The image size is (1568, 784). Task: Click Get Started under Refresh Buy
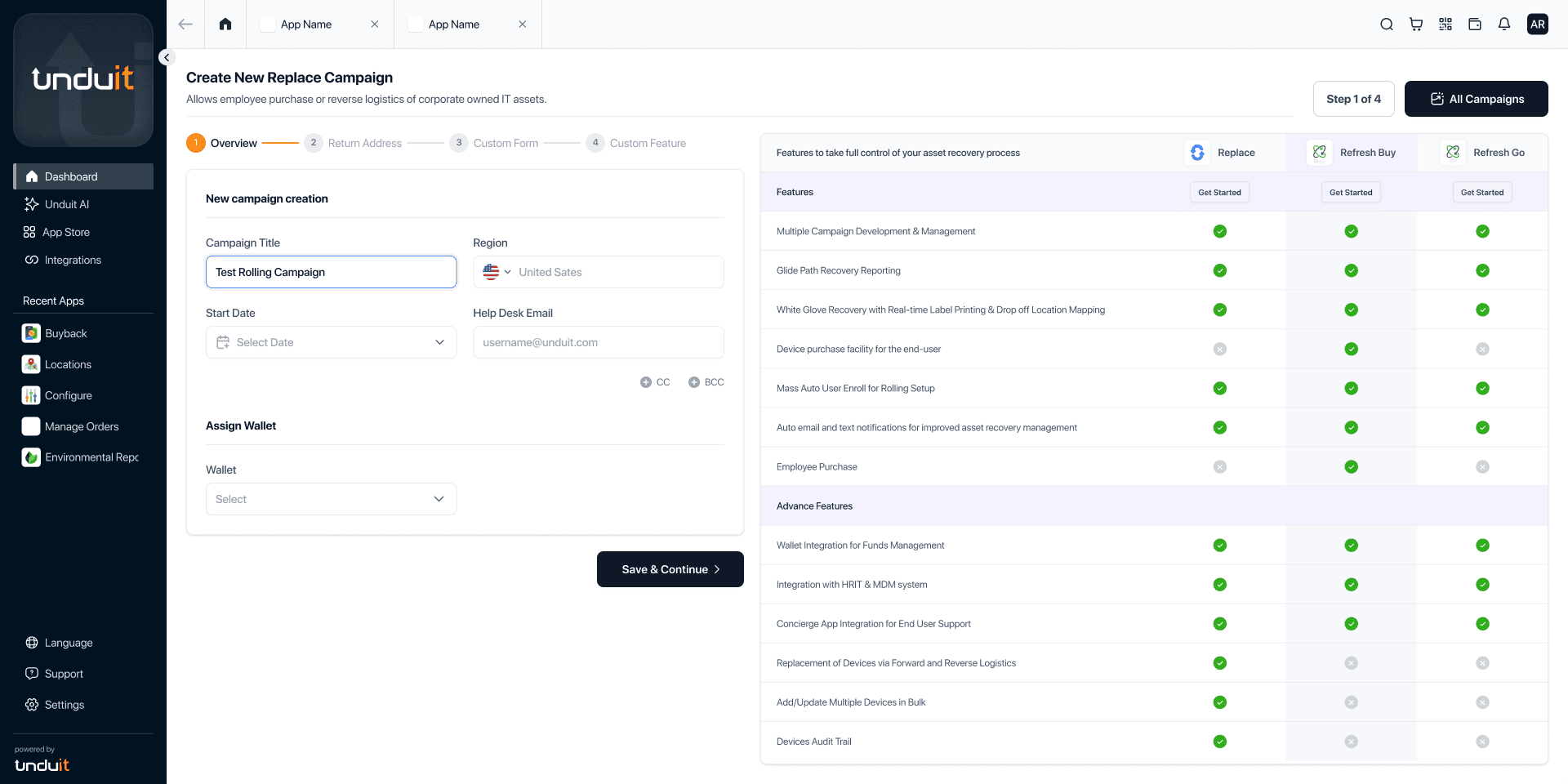point(1350,193)
